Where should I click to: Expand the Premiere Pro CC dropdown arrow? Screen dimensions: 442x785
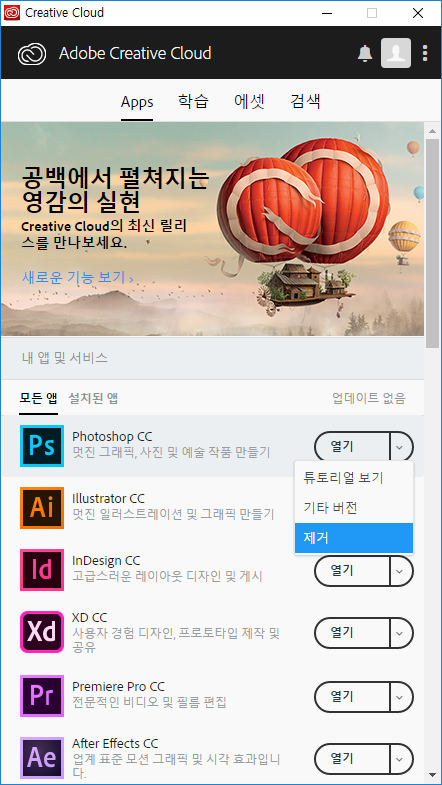(x=401, y=696)
